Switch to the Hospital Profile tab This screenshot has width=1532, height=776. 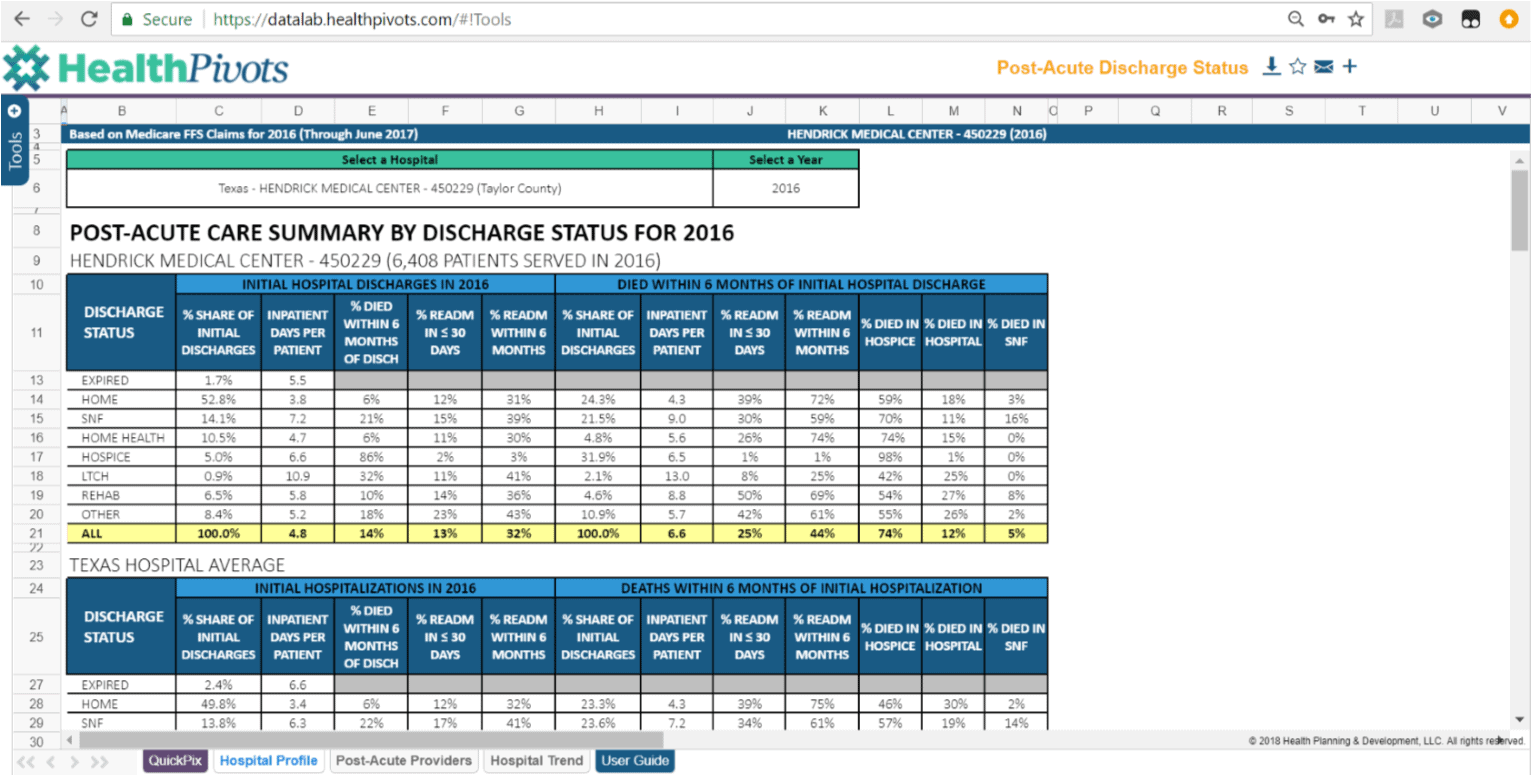pyautogui.click(x=268, y=760)
